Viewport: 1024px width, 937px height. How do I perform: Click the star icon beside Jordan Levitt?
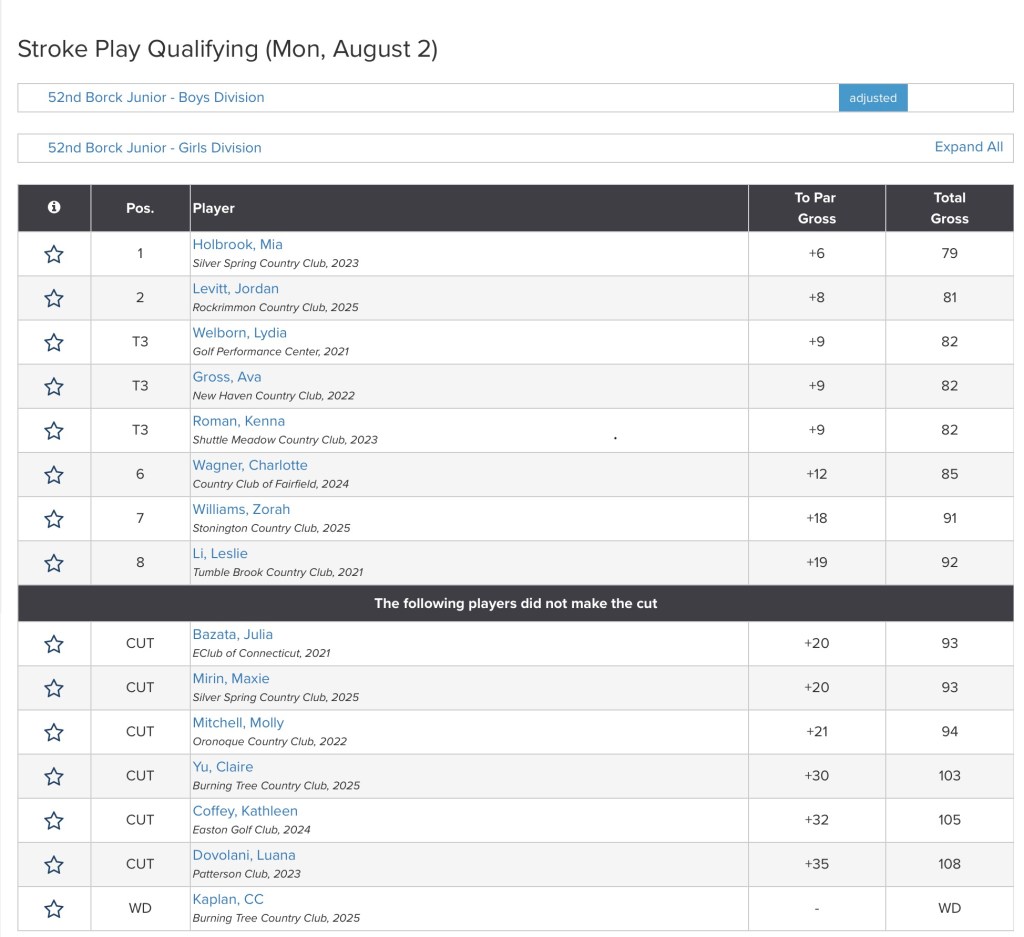[54, 298]
